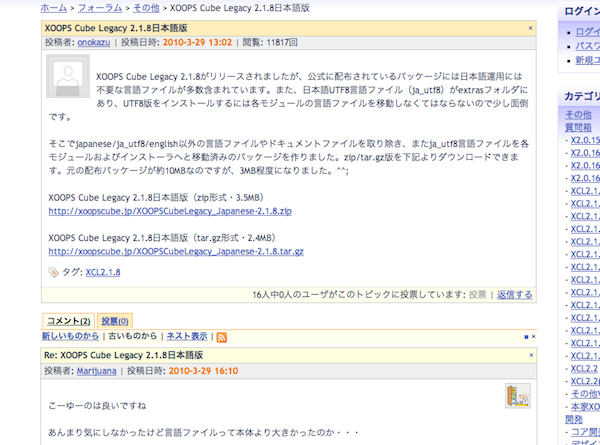Open Marijuana author profile link
Image resolution: width=600 pixels, height=445 pixels.
(96, 371)
